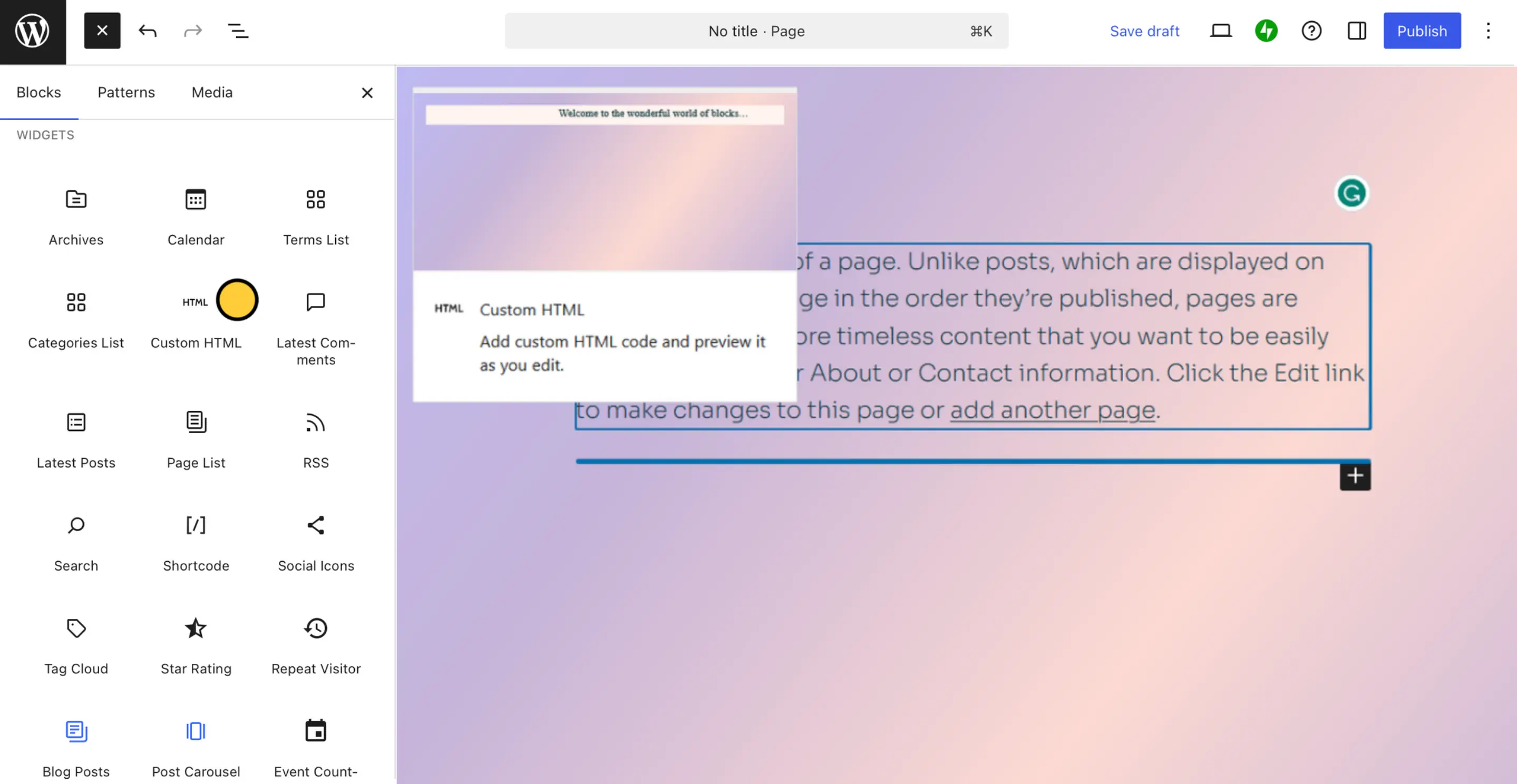Switch to the Media tab
Screen dimensions: 1517x784
(x=212, y=92)
